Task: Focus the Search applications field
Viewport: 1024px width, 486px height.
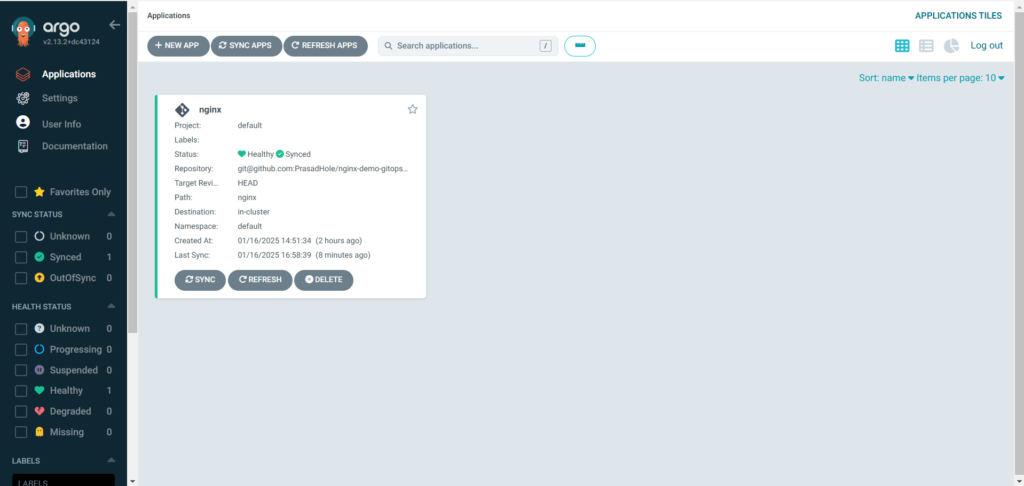Action: pyautogui.click(x=468, y=46)
